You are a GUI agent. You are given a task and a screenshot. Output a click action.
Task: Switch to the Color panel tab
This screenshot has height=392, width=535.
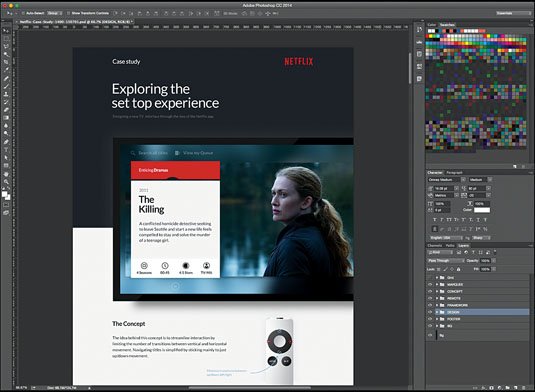tap(432, 25)
